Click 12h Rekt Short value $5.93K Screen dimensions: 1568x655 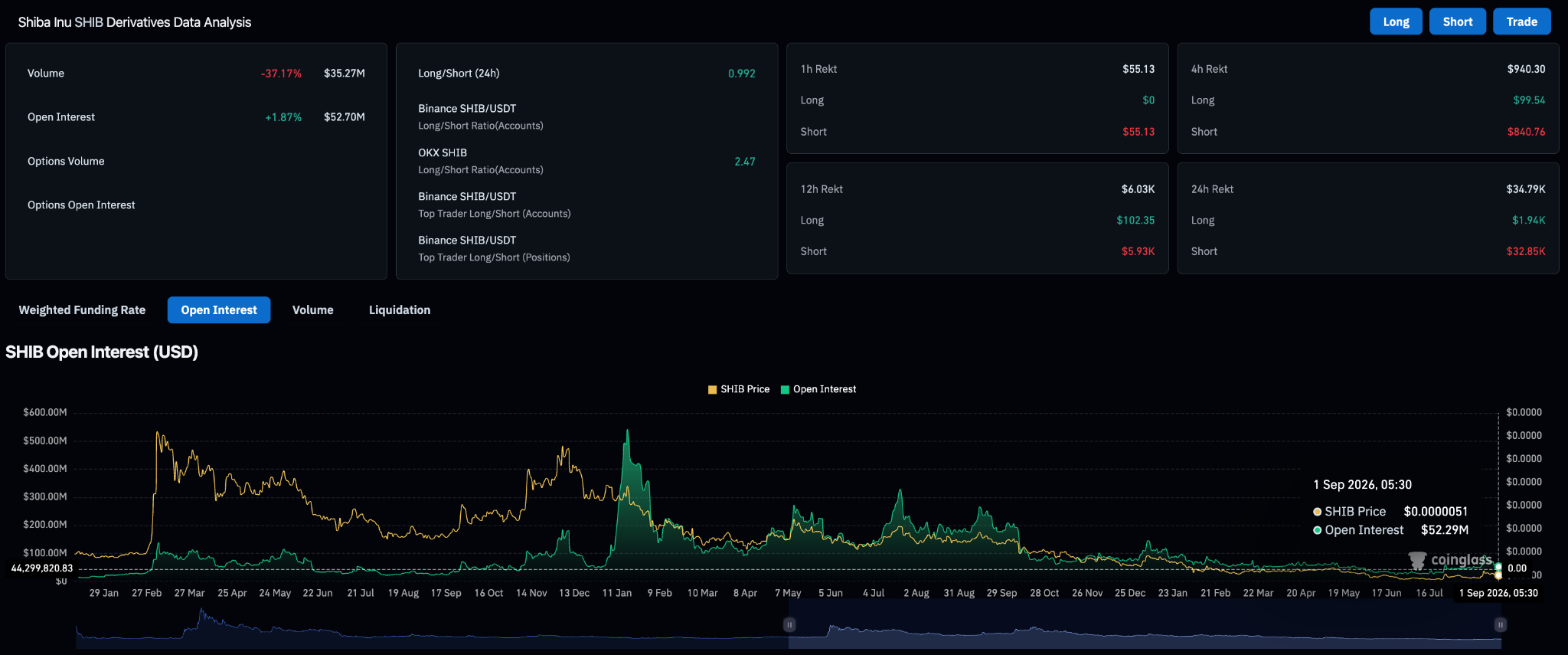(x=1138, y=251)
